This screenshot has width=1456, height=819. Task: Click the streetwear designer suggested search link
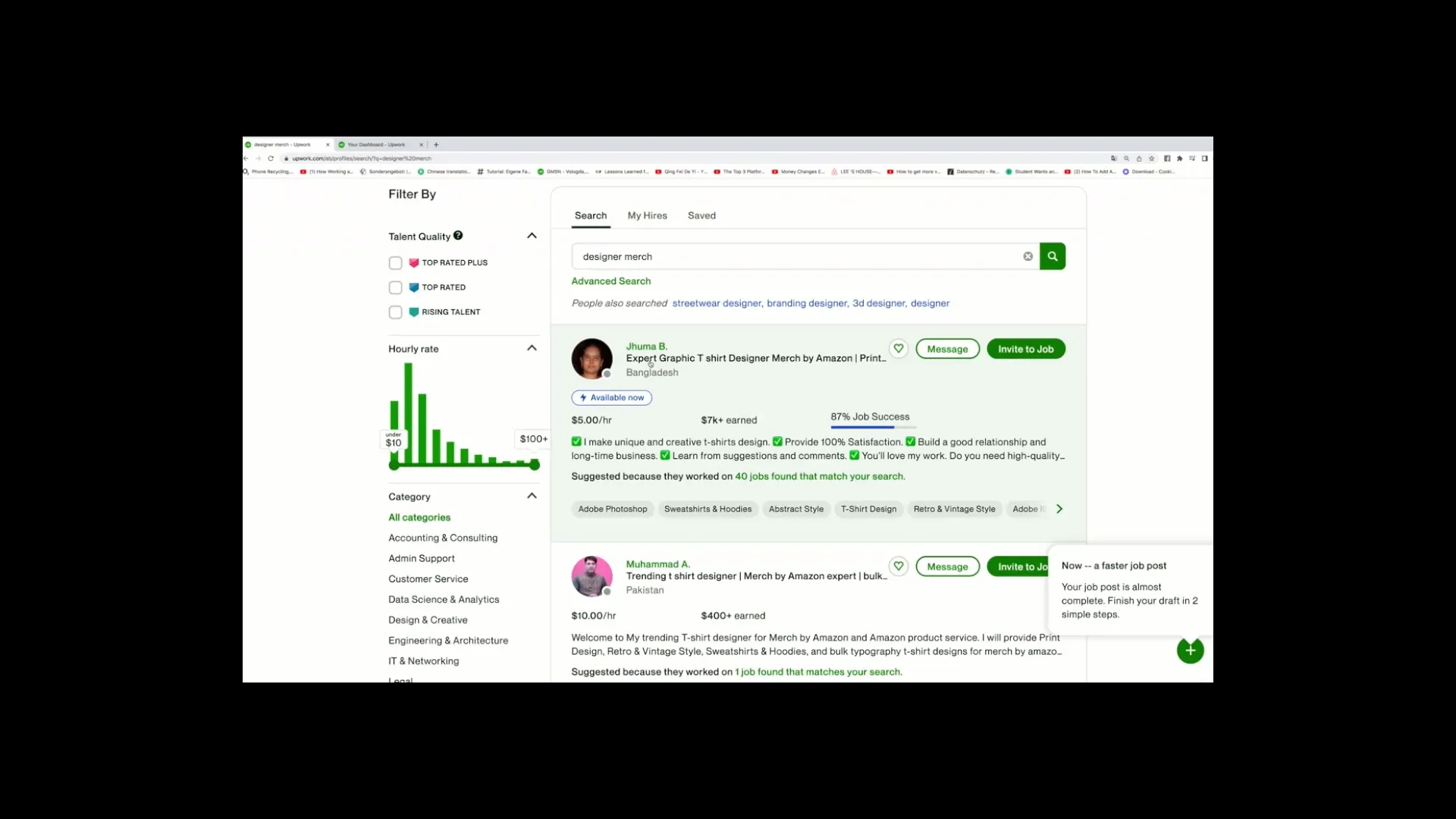point(716,303)
